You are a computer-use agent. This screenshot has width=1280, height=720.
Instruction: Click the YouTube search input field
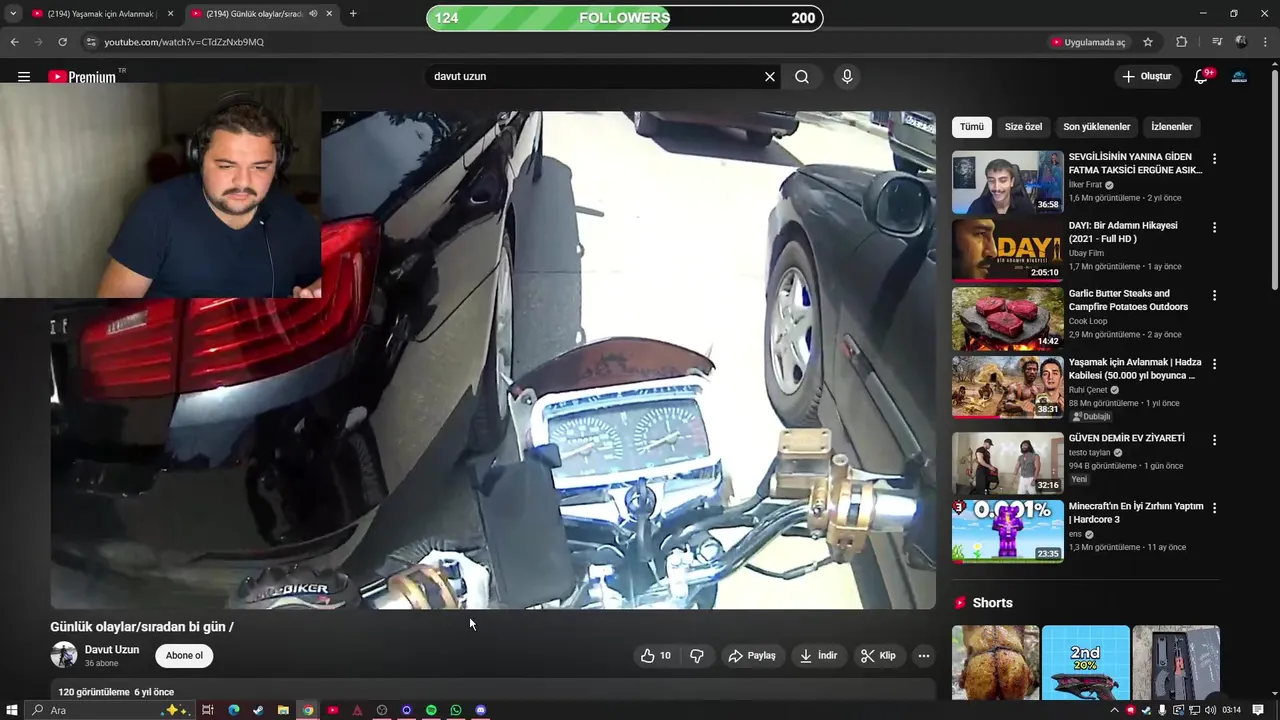595,76
